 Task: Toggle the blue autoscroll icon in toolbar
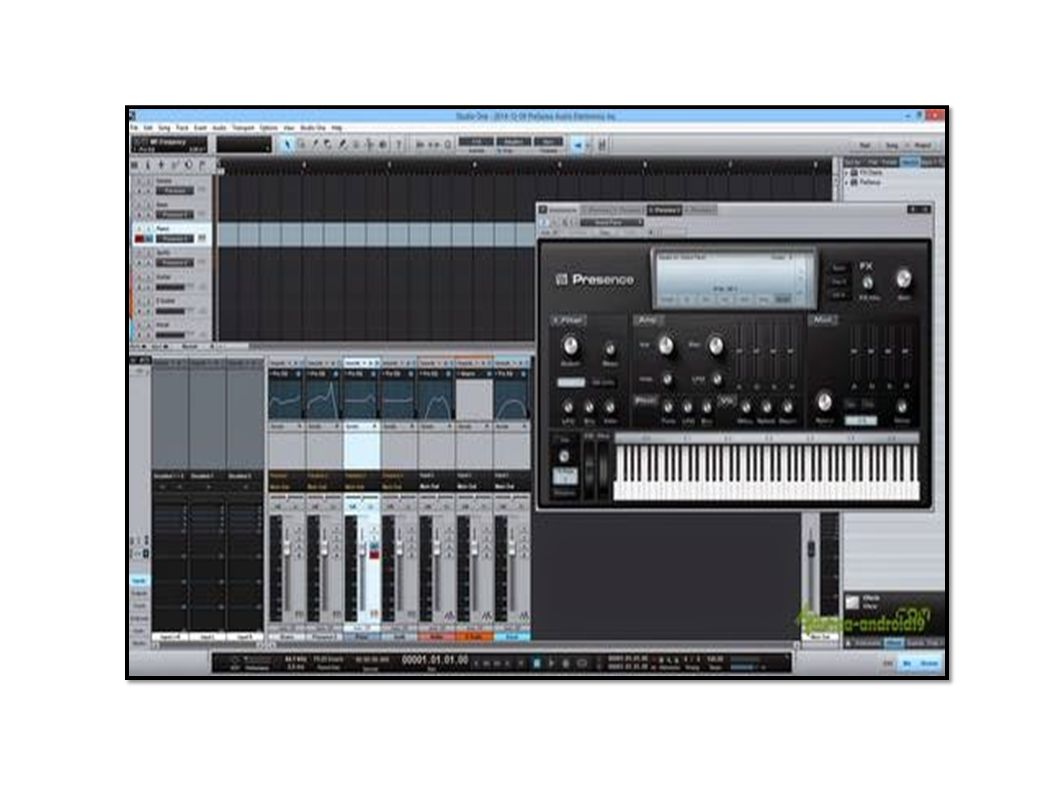coord(578,144)
